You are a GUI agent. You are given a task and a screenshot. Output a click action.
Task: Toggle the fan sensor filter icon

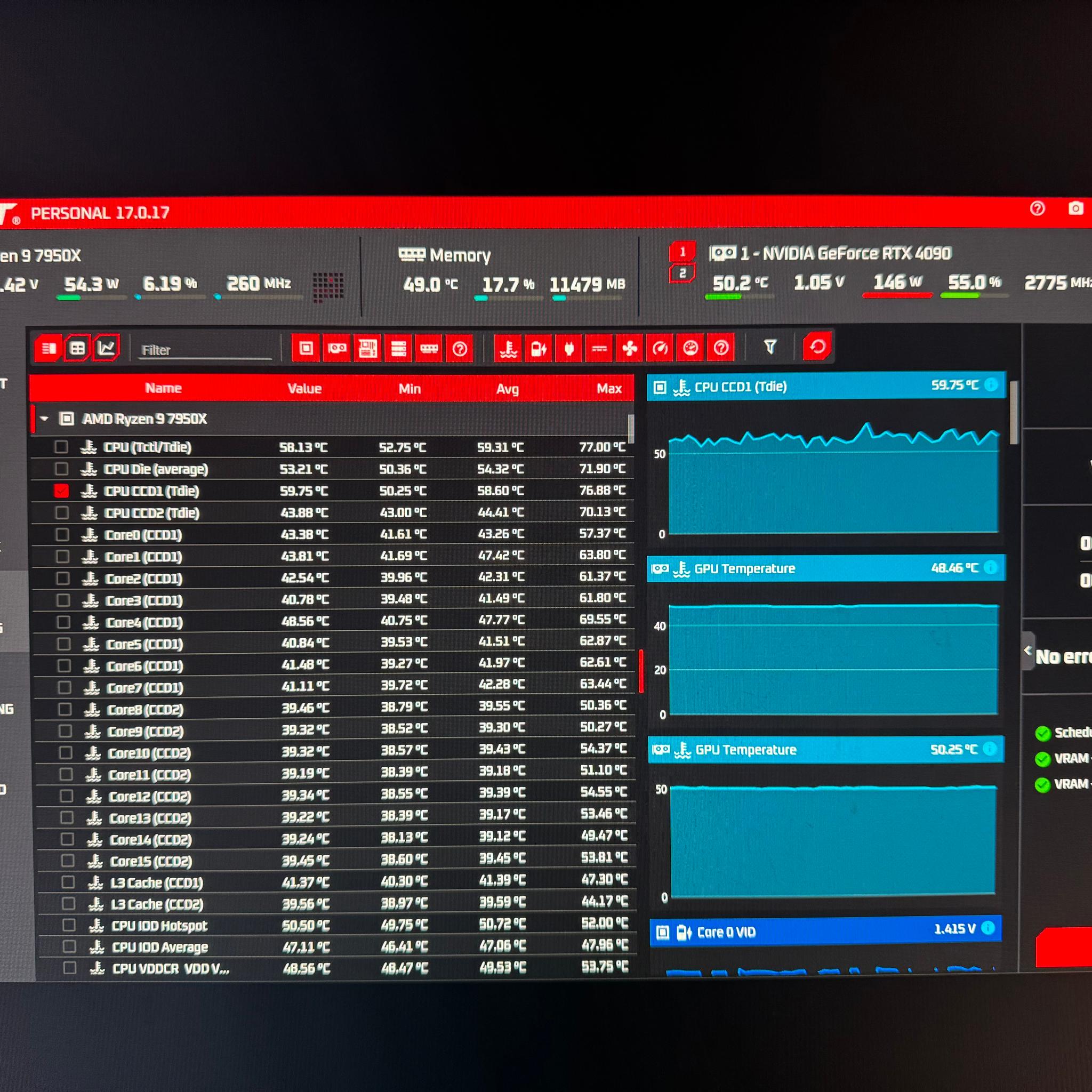tap(630, 348)
